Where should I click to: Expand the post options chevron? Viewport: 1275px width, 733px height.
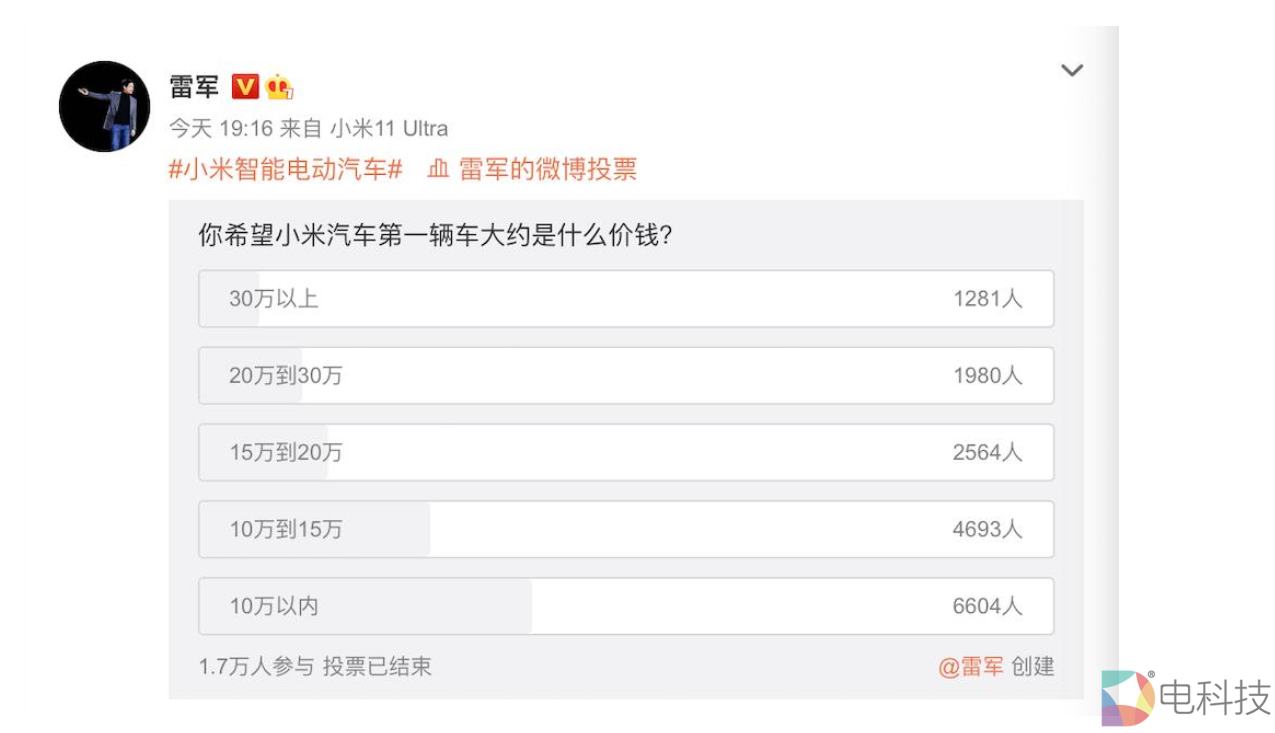click(x=1071, y=70)
